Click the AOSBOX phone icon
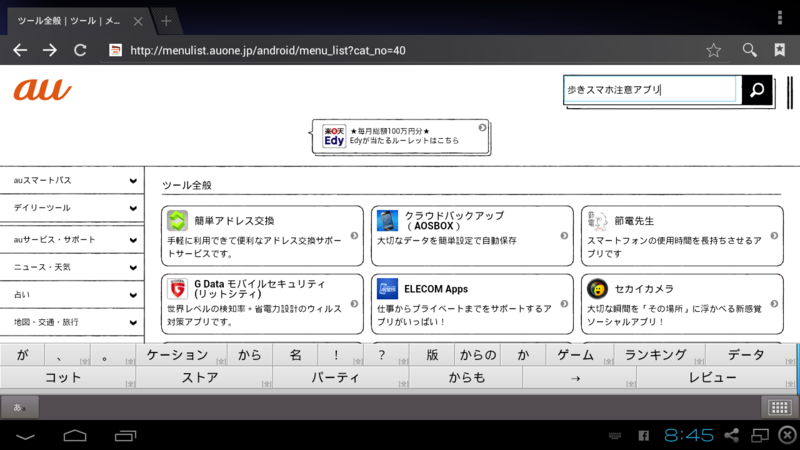Screen dimensions: 800x450 click(x=387, y=220)
